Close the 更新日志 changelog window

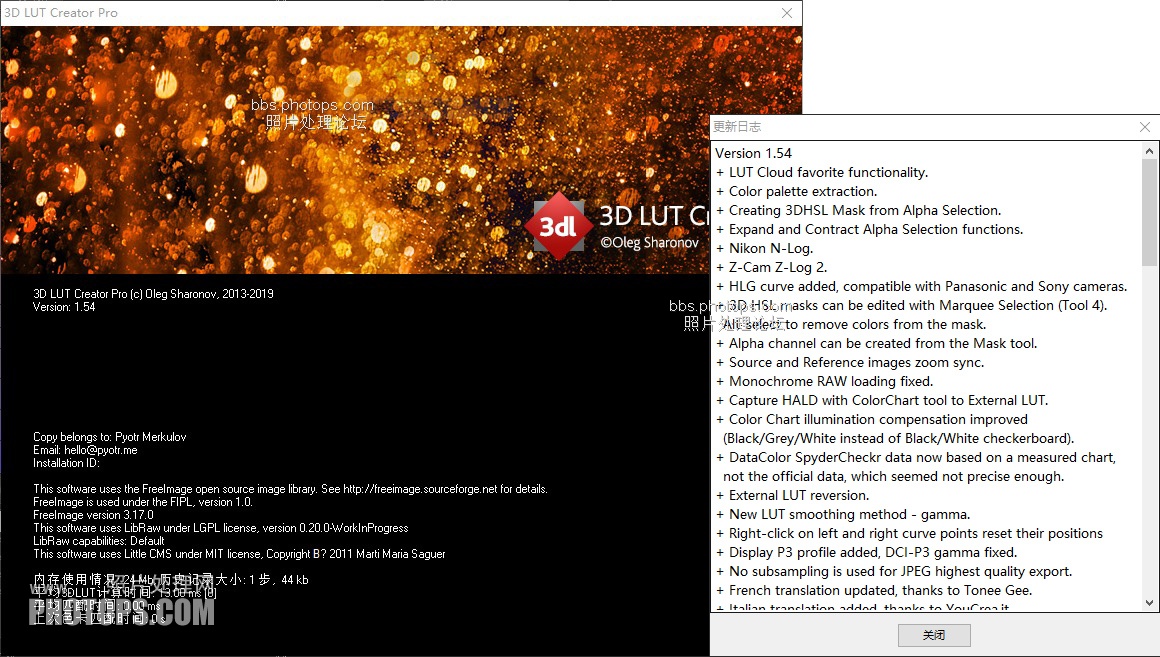[1144, 127]
